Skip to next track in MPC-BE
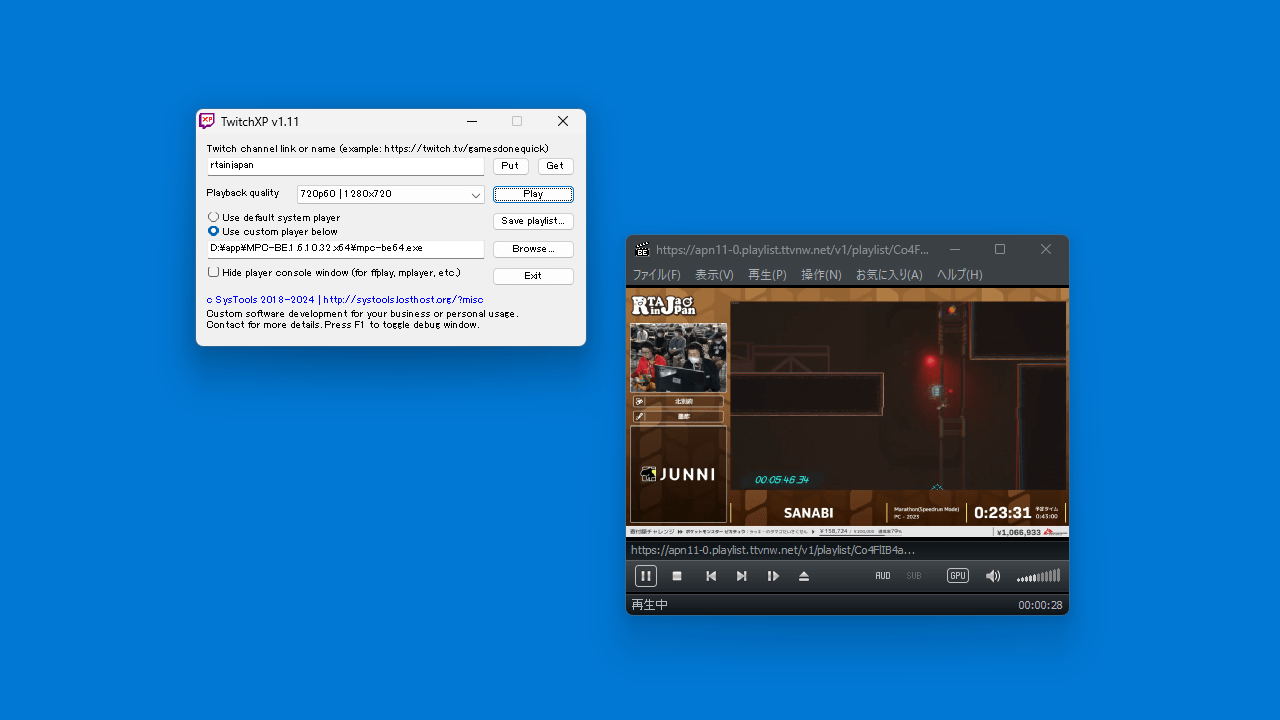The image size is (1280, 720). point(742,576)
